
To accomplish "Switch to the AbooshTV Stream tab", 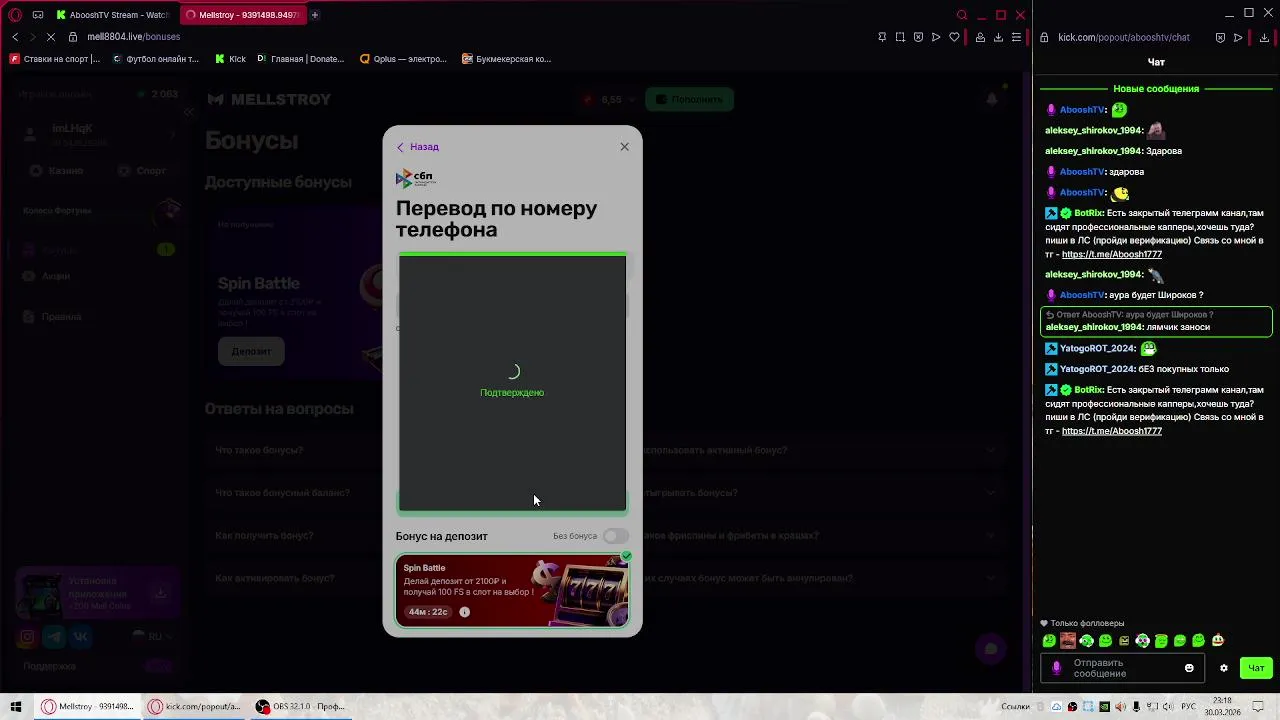I will pos(112,15).
